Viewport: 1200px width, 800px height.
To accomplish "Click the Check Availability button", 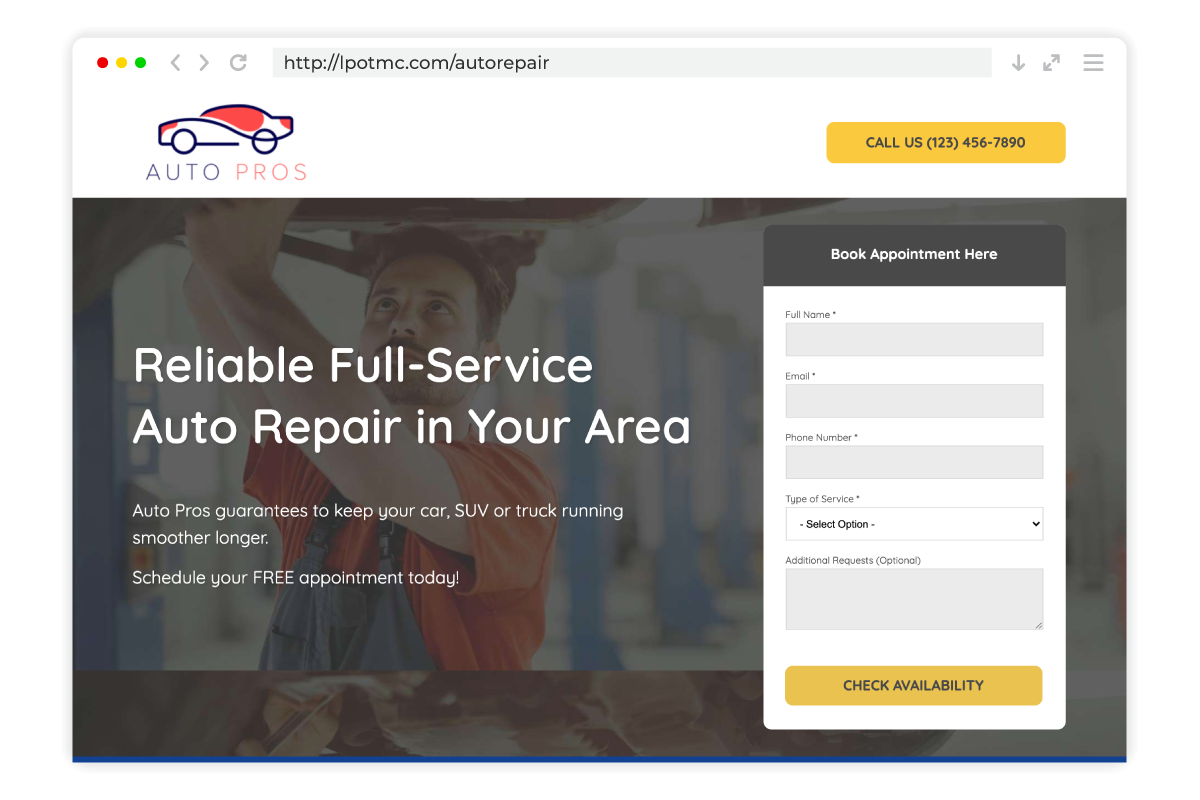I will [913, 686].
